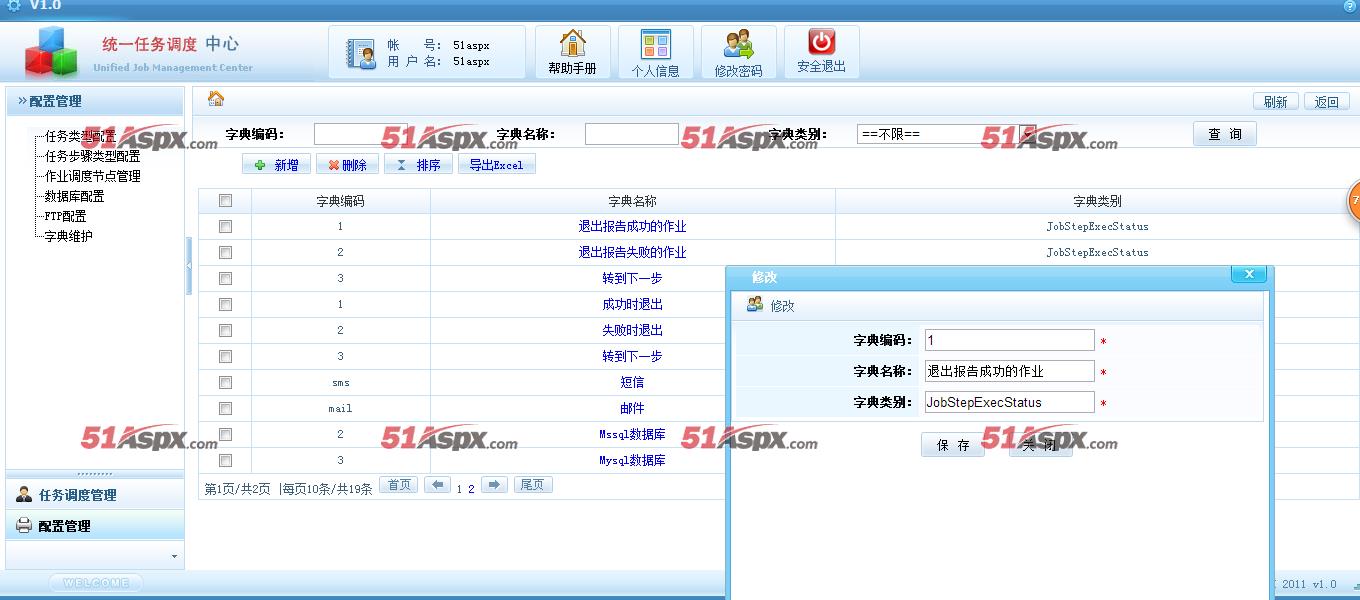Check the row 邮件
The width and height of the screenshot is (1360, 600).
tap(225, 409)
